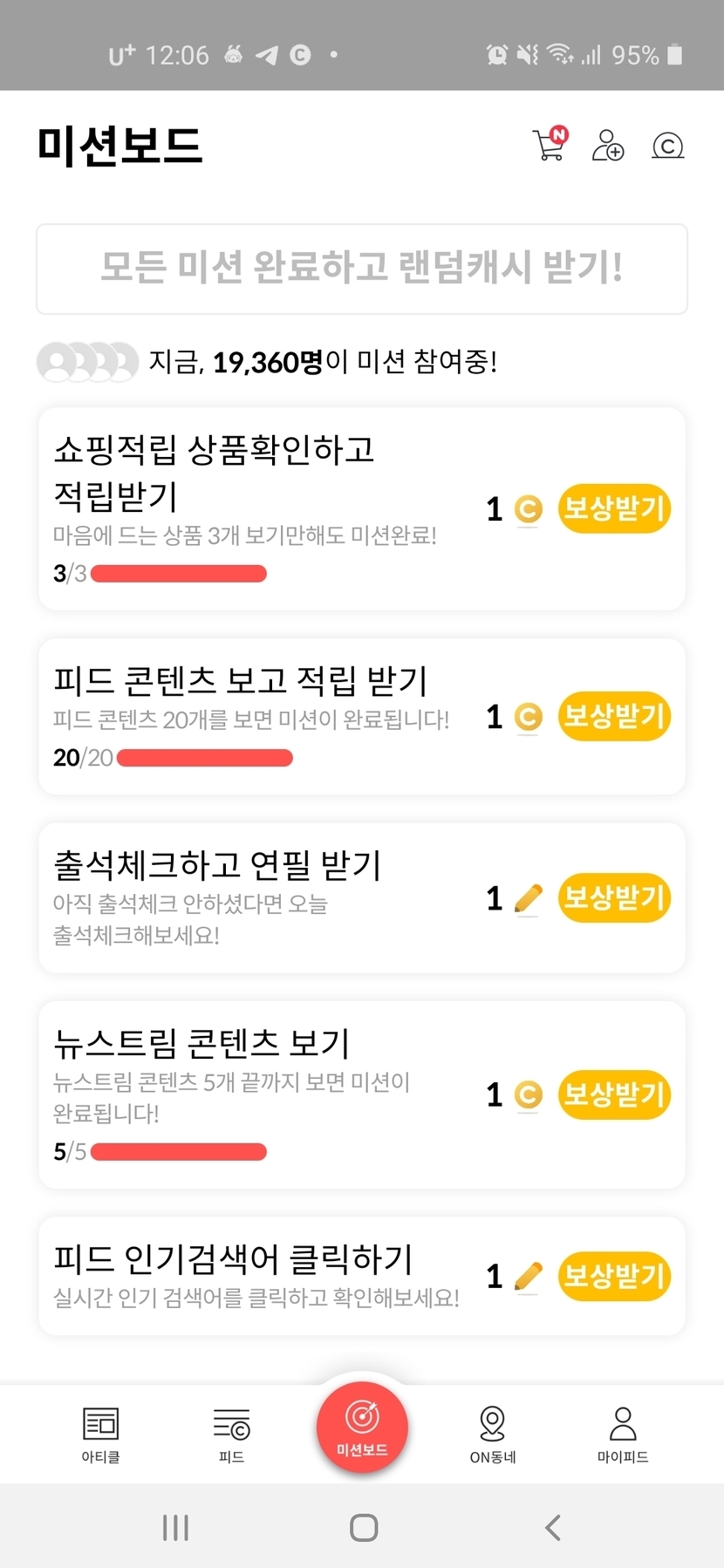Tap the 20/20 feed progress bar
Image resolution: width=724 pixels, height=1568 pixels.
click(205, 758)
